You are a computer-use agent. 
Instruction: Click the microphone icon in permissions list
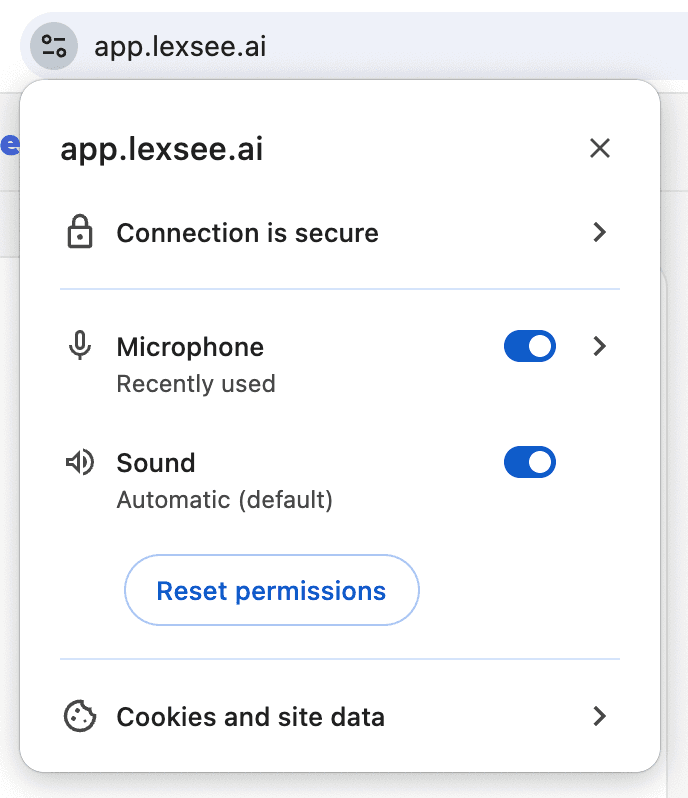[80, 346]
